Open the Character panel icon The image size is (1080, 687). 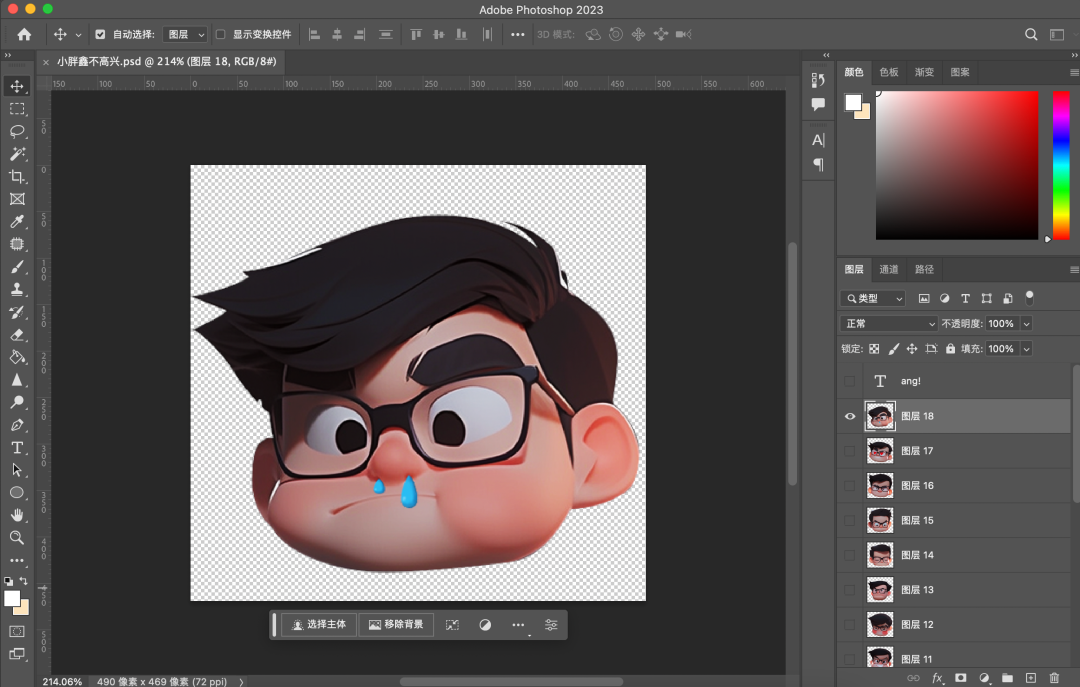[x=818, y=140]
